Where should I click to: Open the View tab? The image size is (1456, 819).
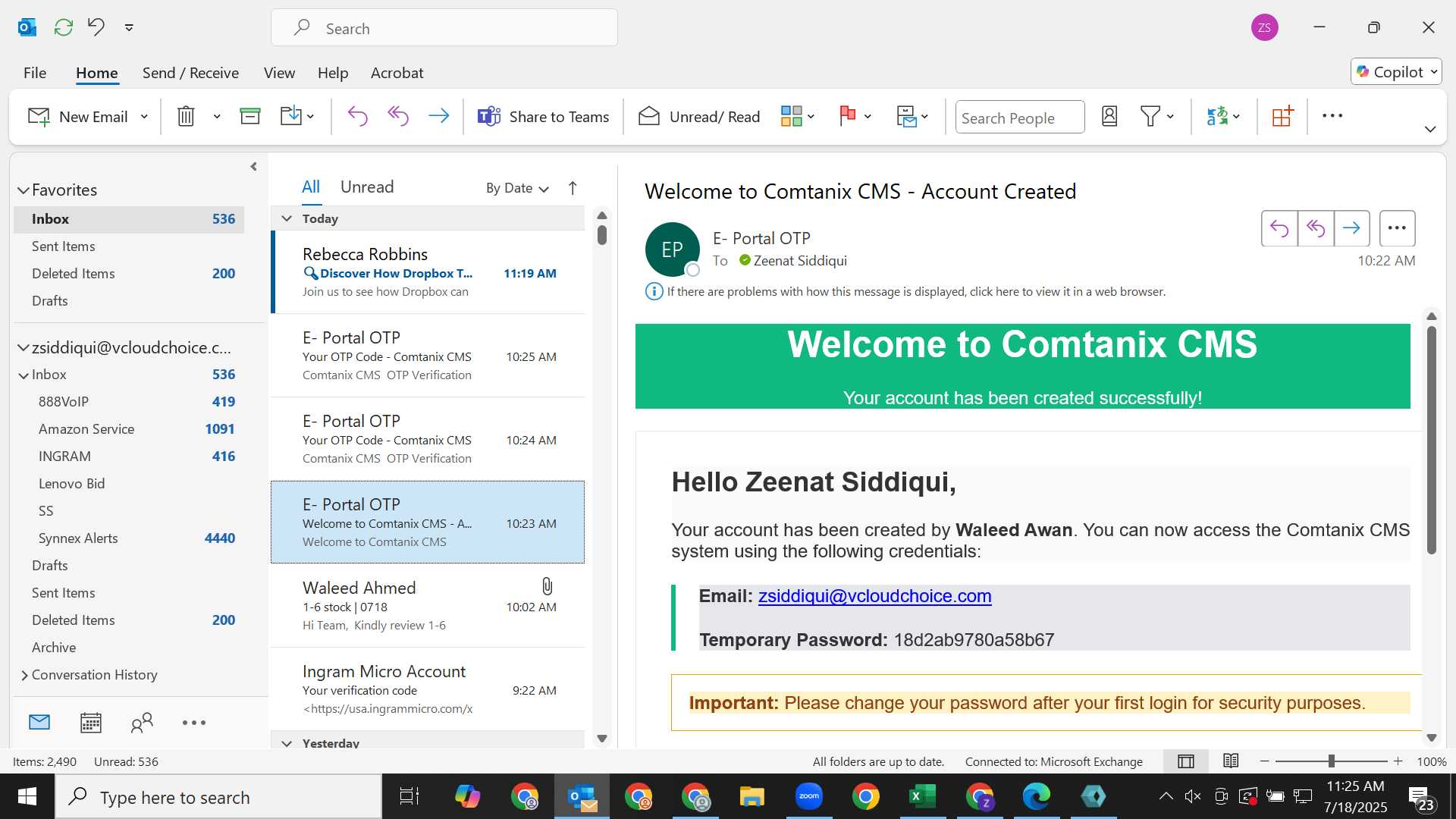[x=279, y=73]
